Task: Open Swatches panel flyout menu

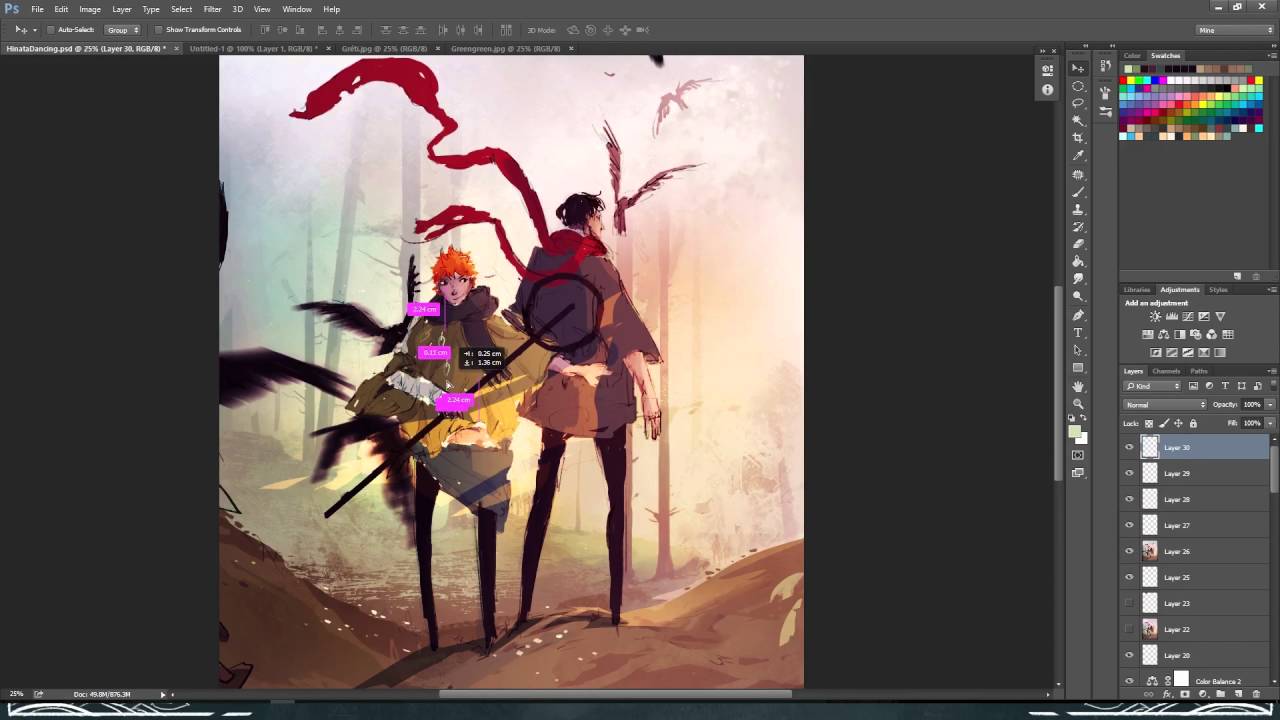Action: 1270,56
